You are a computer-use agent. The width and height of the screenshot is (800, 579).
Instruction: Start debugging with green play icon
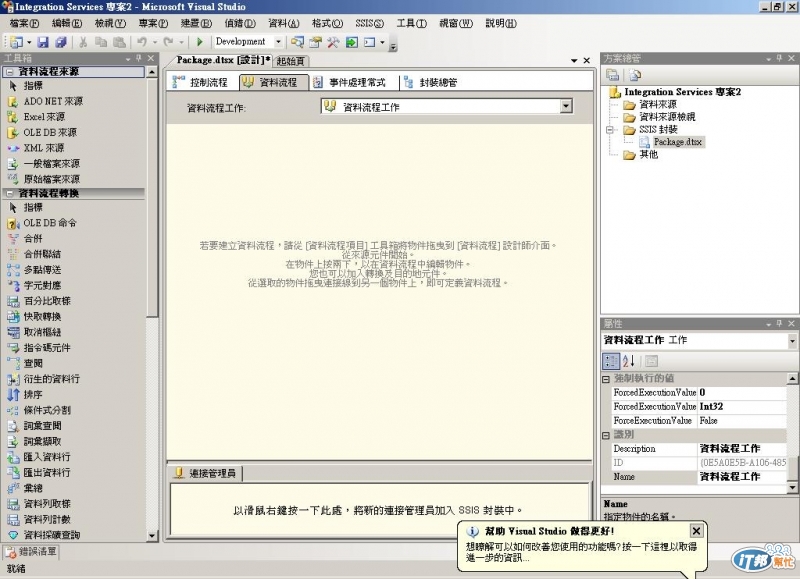pyautogui.click(x=199, y=42)
